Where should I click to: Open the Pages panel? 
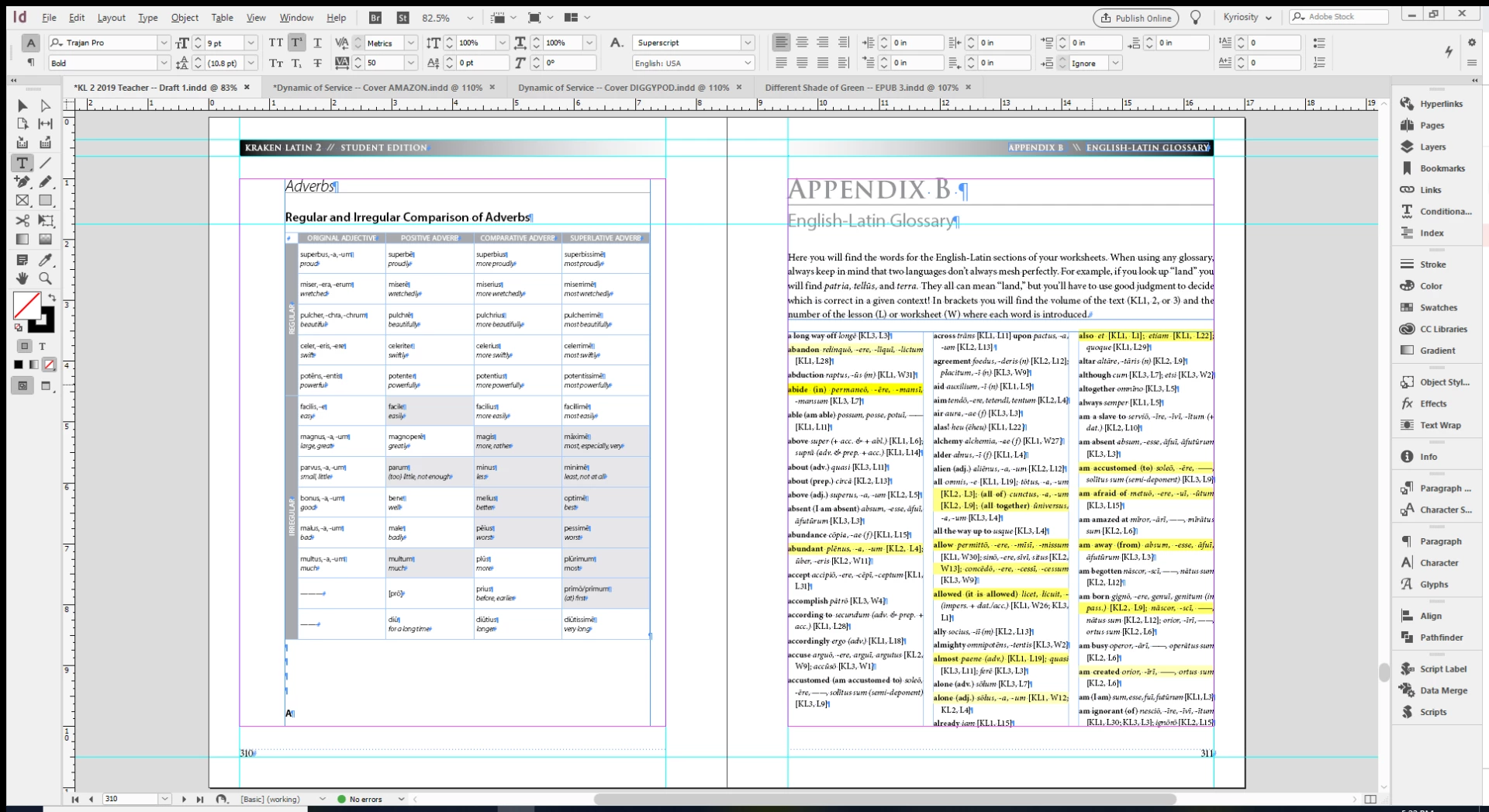(1432, 126)
